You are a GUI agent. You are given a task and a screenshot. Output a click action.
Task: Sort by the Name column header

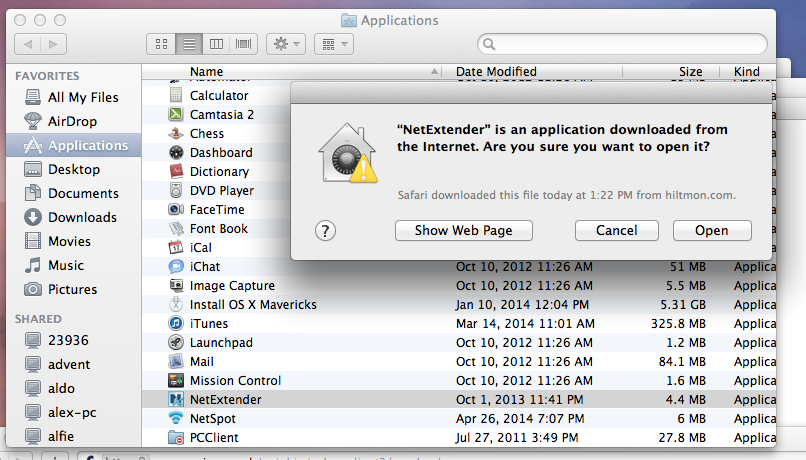292,71
